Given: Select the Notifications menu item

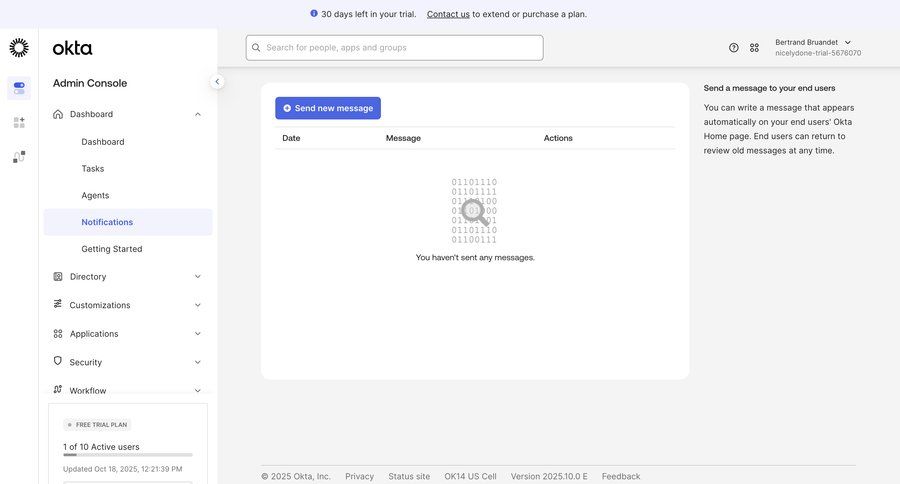Looking at the screenshot, I should [x=128, y=222].
